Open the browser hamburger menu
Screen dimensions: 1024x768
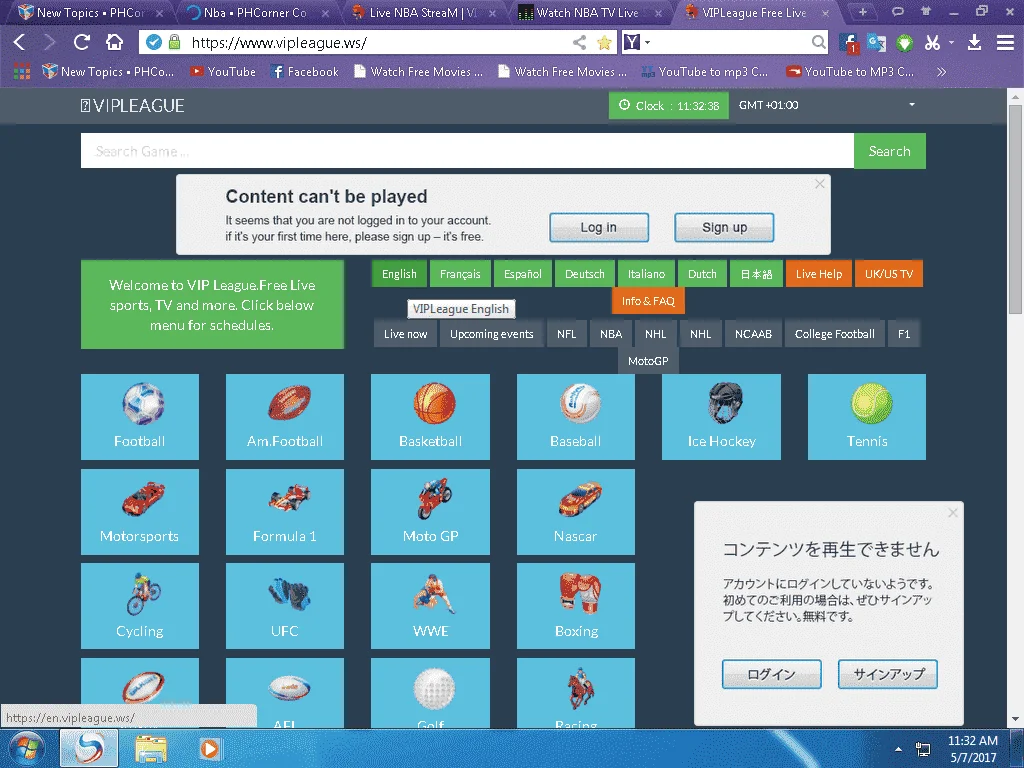(1005, 43)
